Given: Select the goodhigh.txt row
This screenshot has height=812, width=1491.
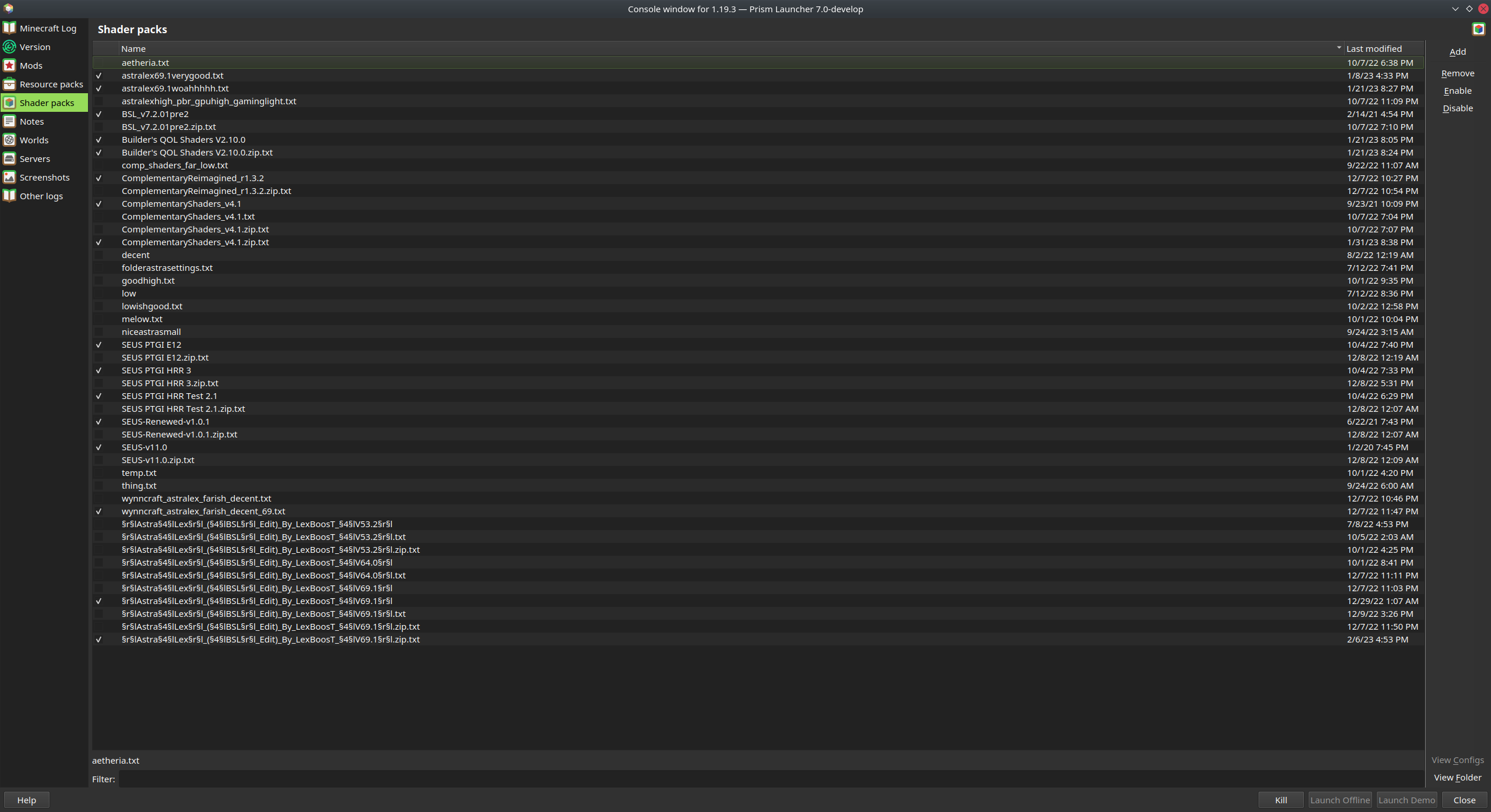Looking at the screenshot, I should [x=758, y=281].
